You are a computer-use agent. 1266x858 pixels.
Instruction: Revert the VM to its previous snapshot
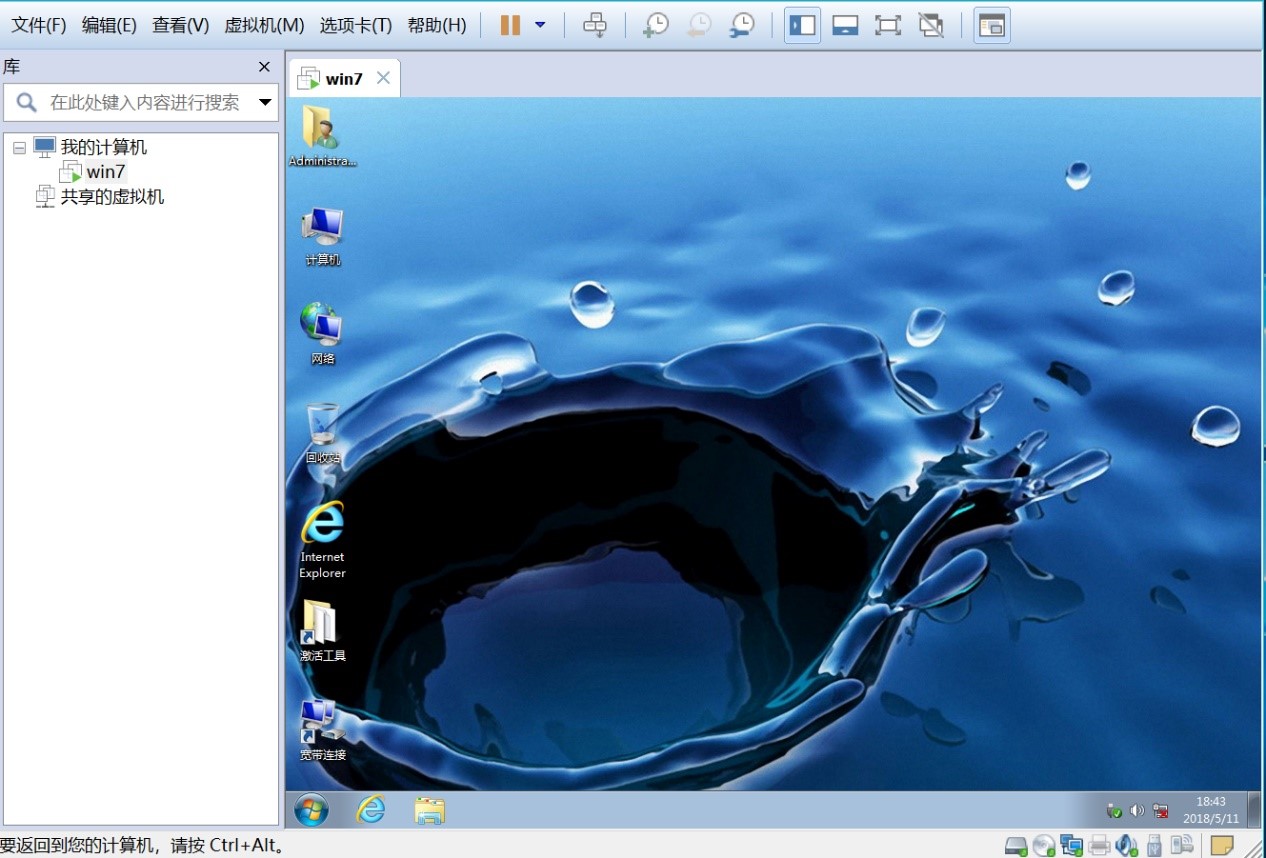pyautogui.click(x=699, y=25)
